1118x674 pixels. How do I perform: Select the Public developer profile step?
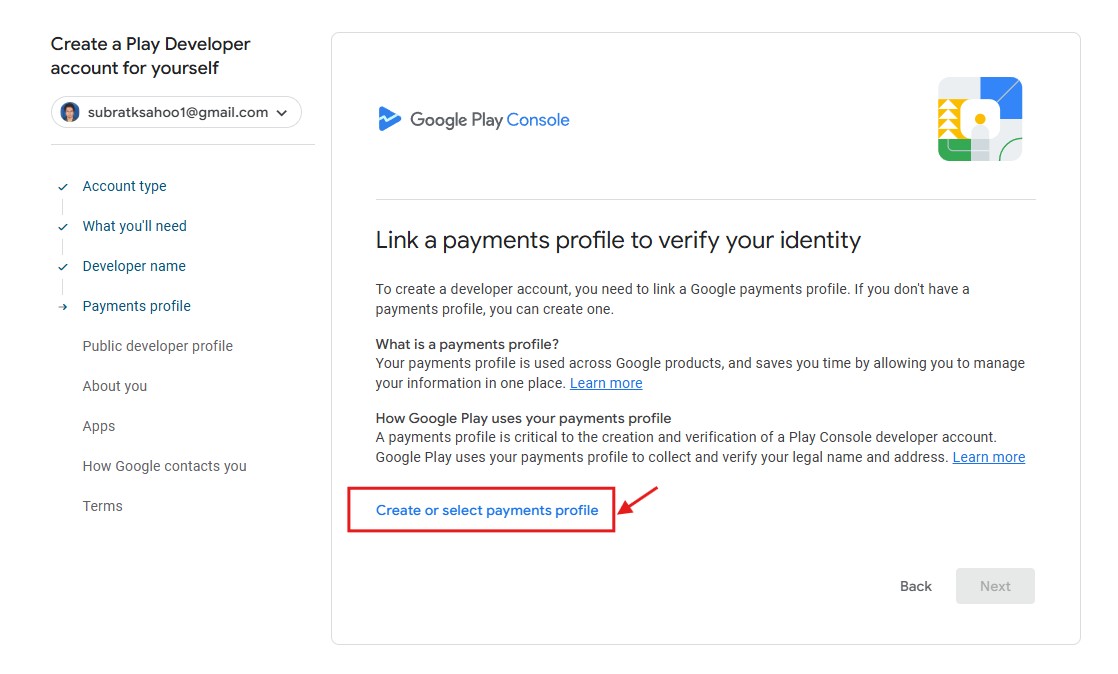click(157, 346)
